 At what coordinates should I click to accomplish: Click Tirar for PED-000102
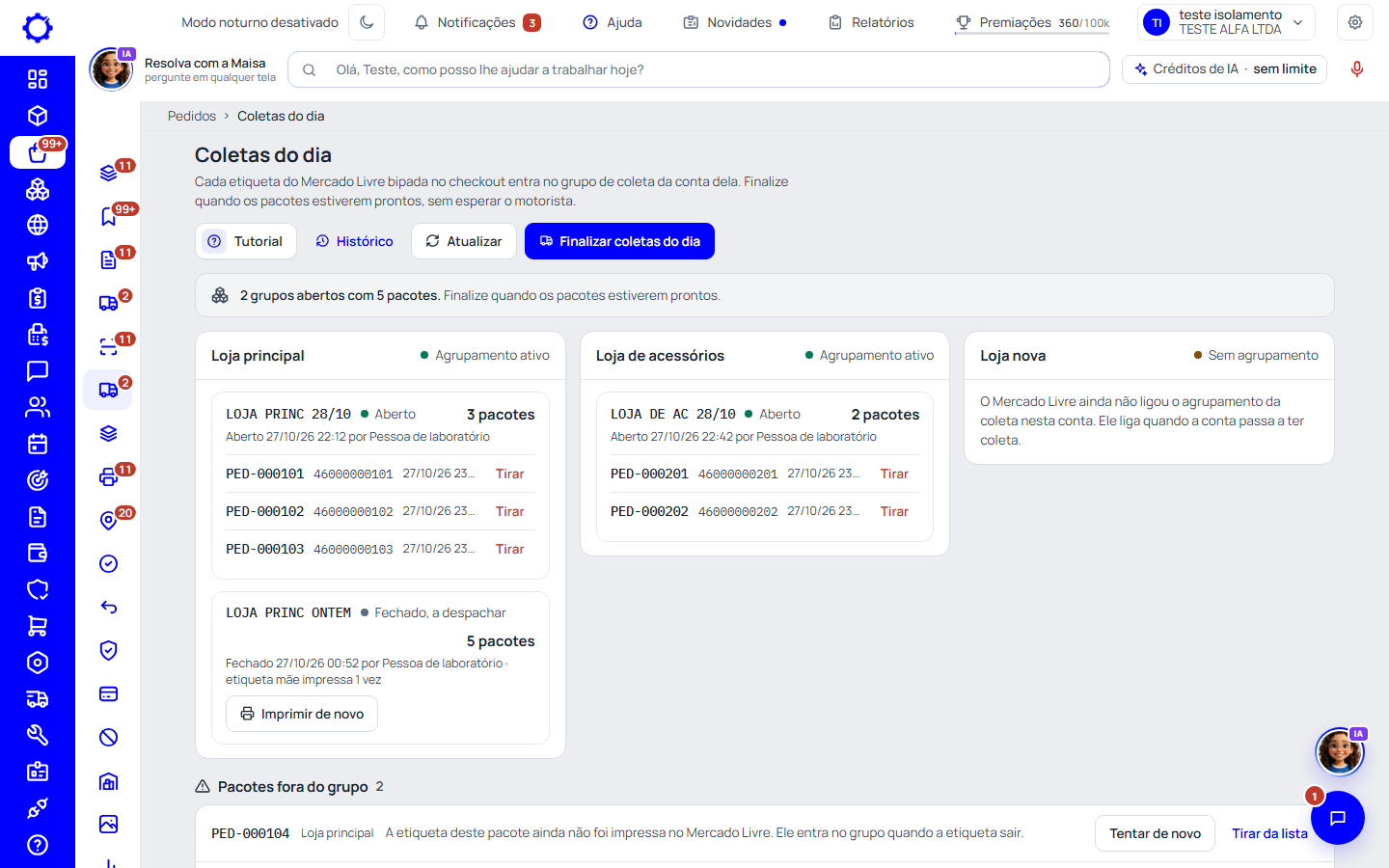pos(509,511)
